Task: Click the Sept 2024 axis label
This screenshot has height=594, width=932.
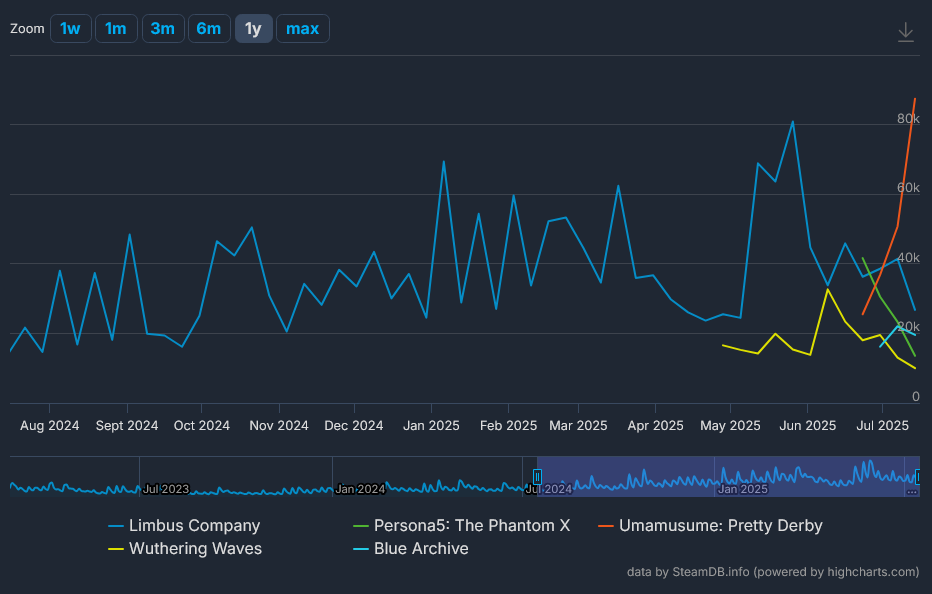Action: [x=127, y=426]
